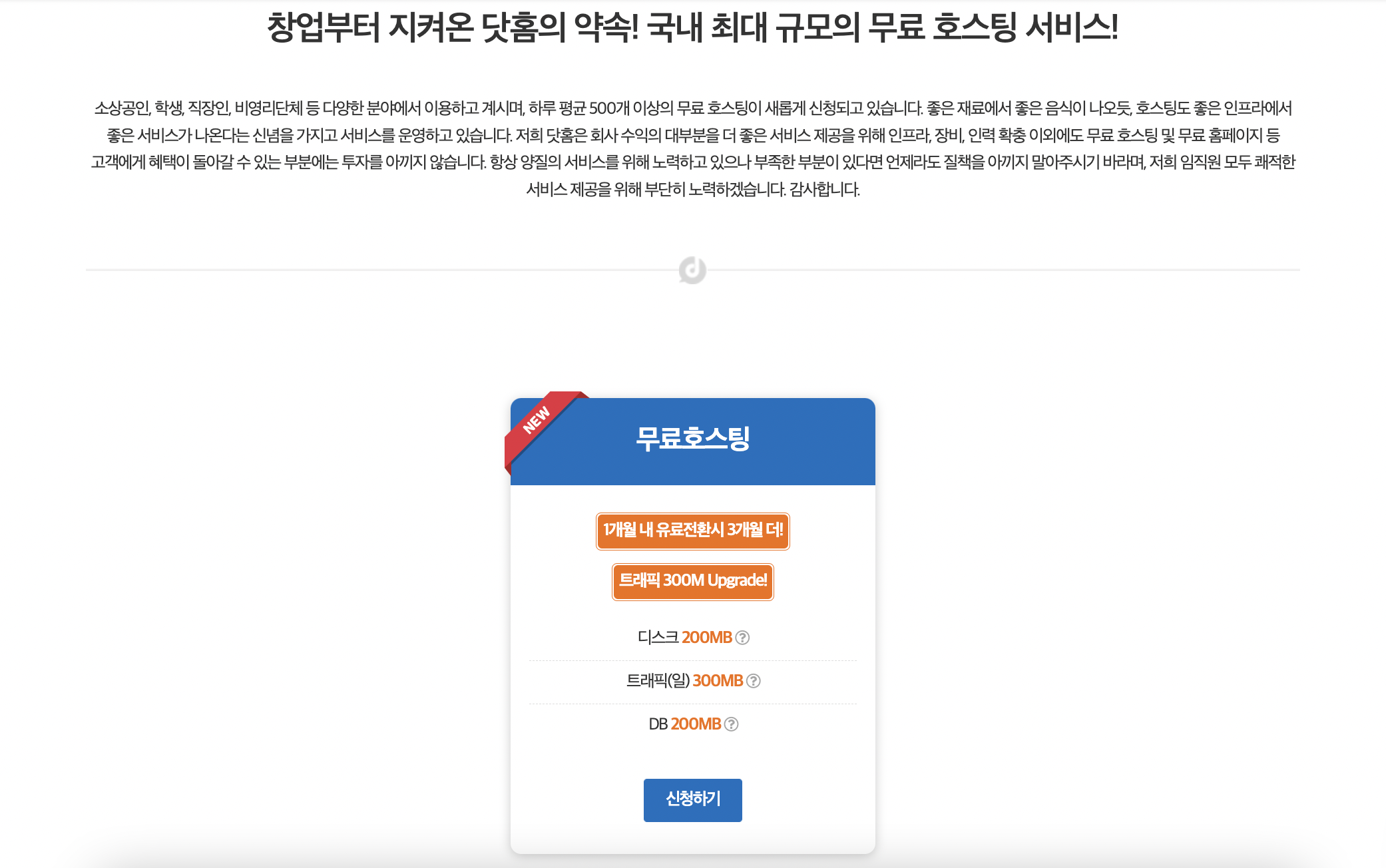Click the 신청하기 button
The height and width of the screenshot is (868, 1386).
click(692, 800)
